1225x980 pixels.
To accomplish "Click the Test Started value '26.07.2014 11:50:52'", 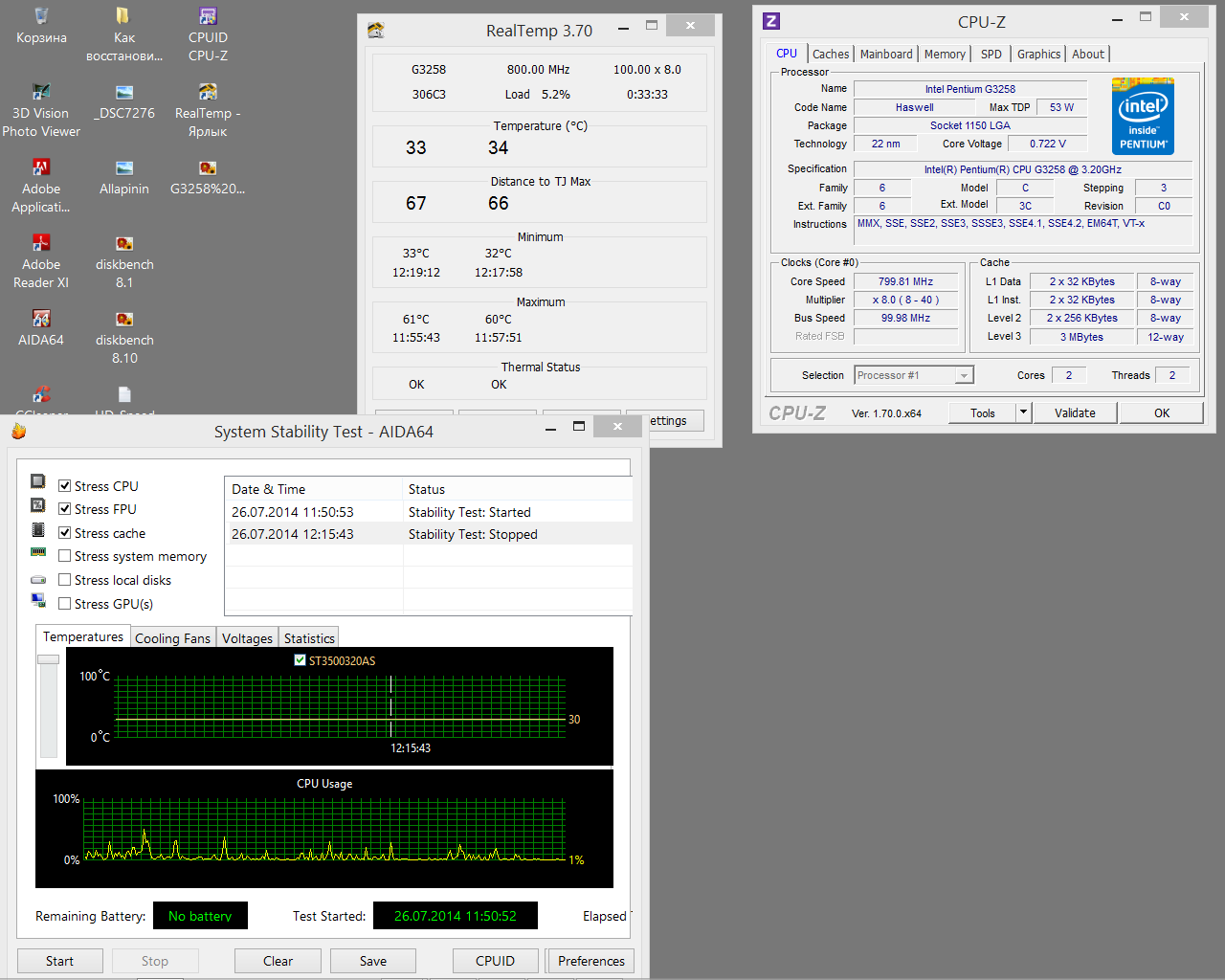I will pyautogui.click(x=456, y=916).
